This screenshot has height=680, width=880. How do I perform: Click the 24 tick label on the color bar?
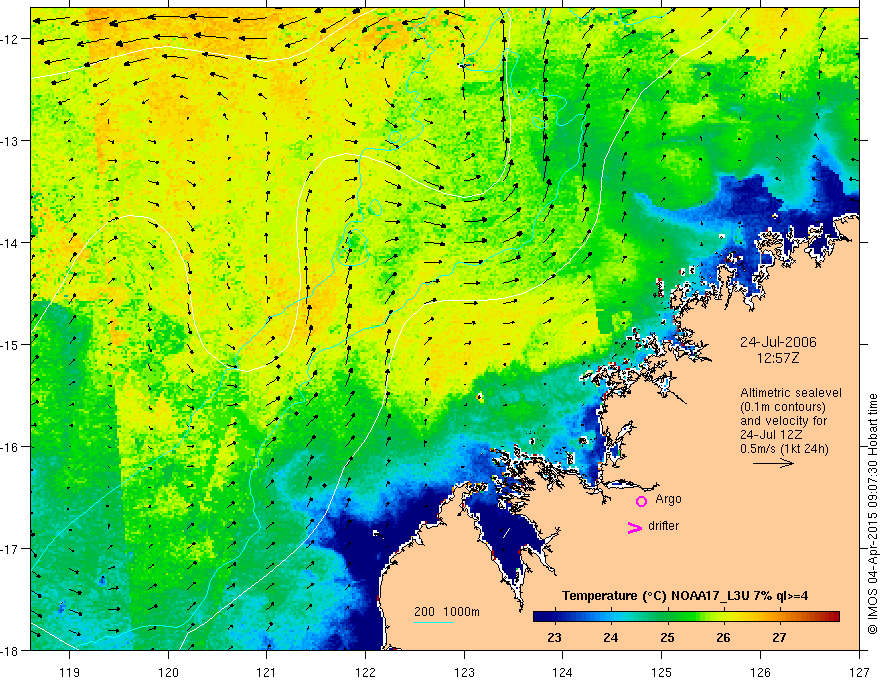click(611, 637)
